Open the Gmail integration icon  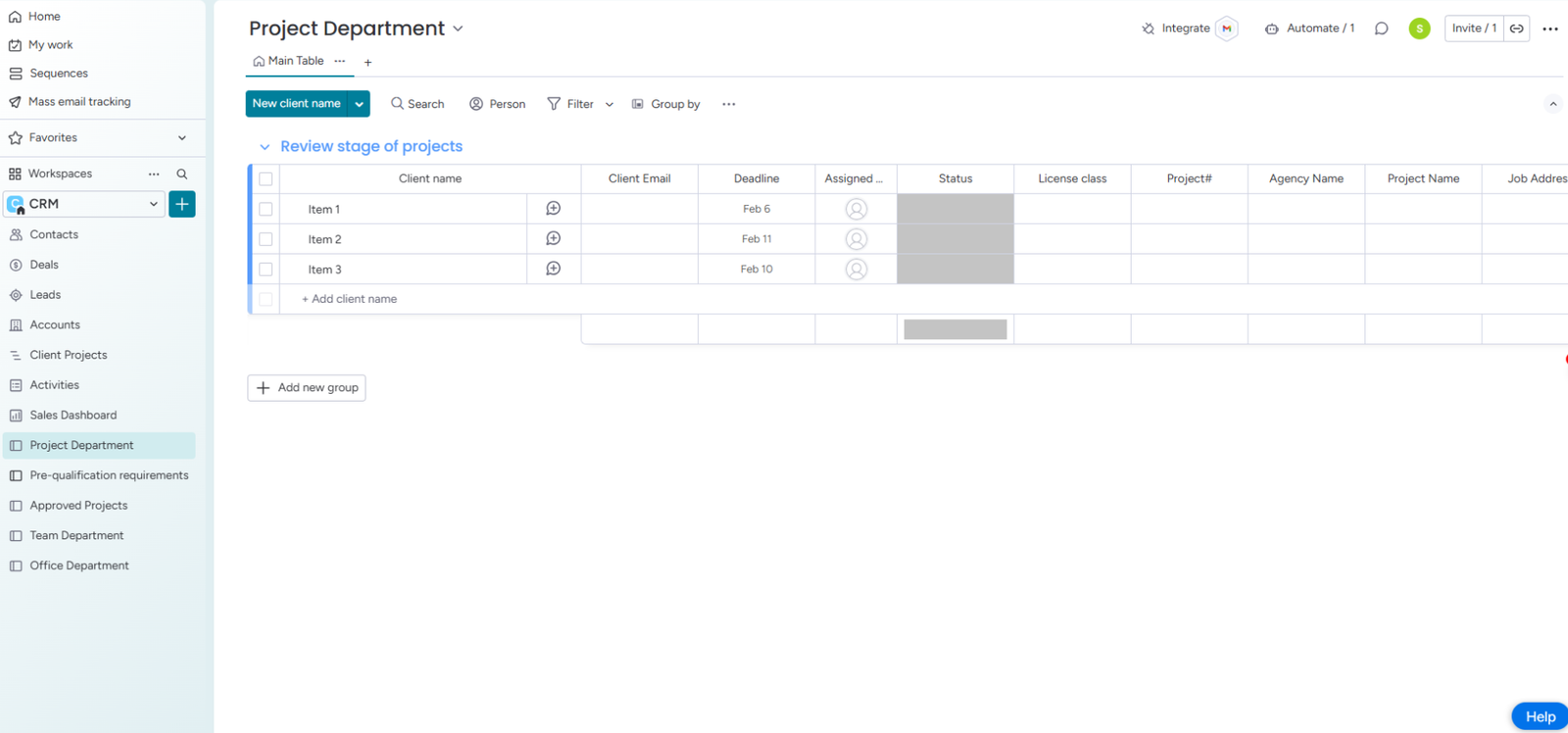1226,28
